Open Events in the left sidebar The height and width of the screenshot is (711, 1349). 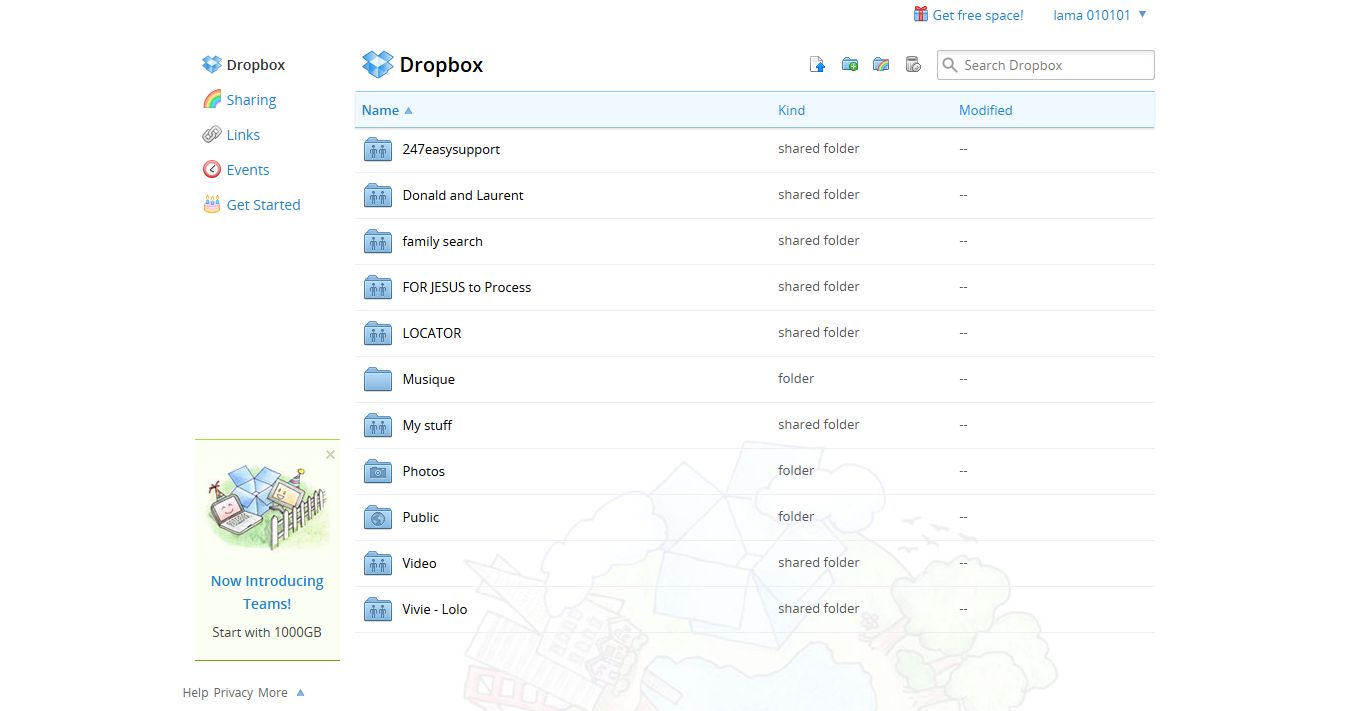click(x=248, y=170)
